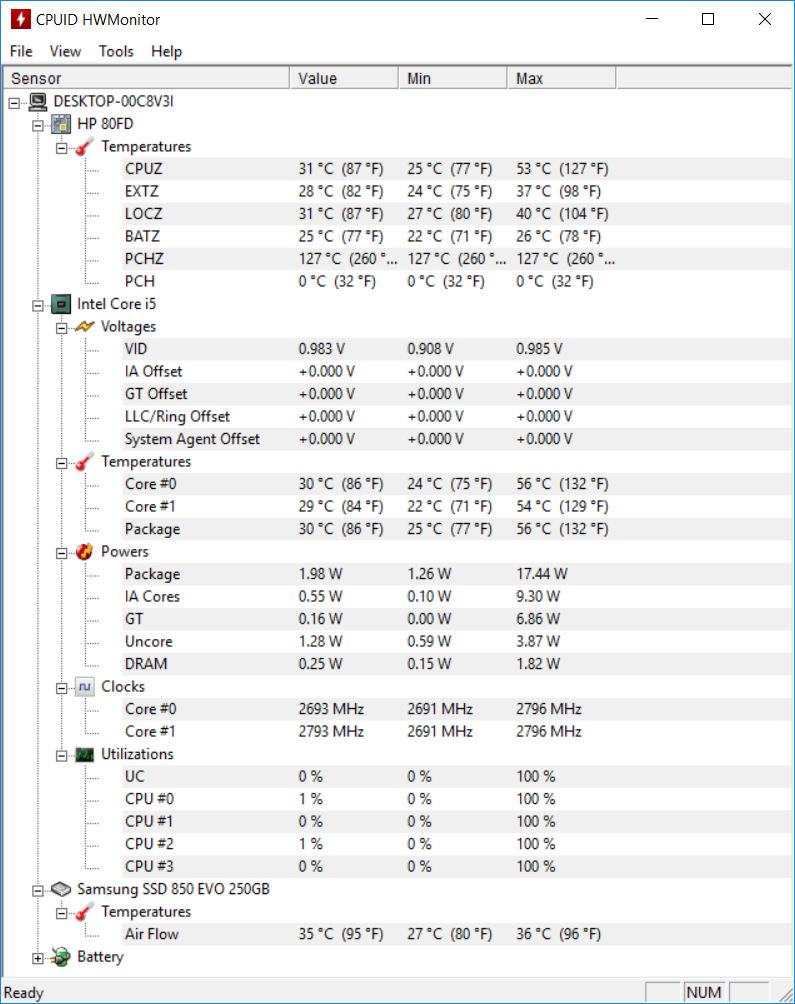This screenshot has width=795, height=1004.
Task: Click the Max column header
Action: (561, 78)
